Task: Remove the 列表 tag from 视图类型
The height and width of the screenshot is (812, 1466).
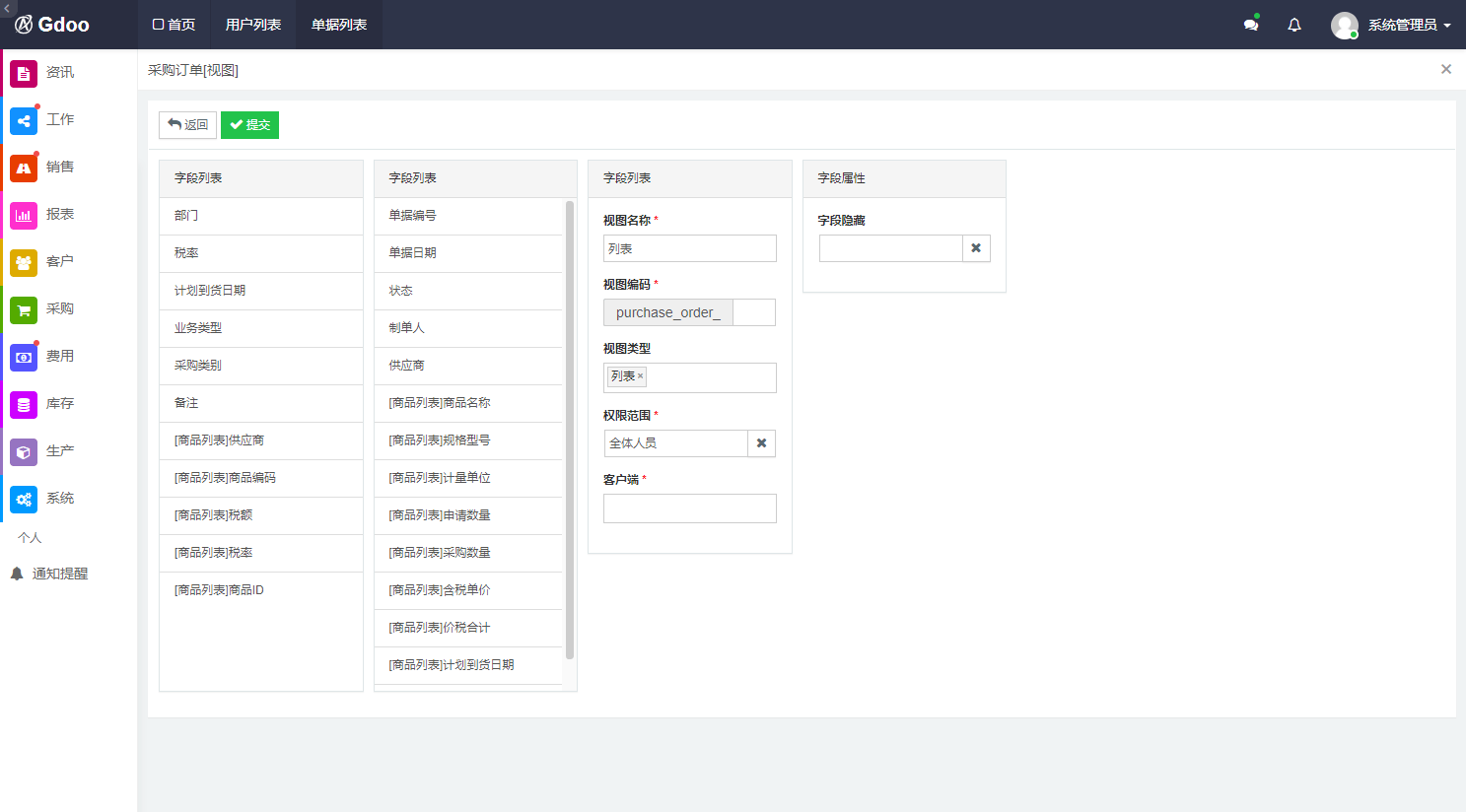Action: 640,375
